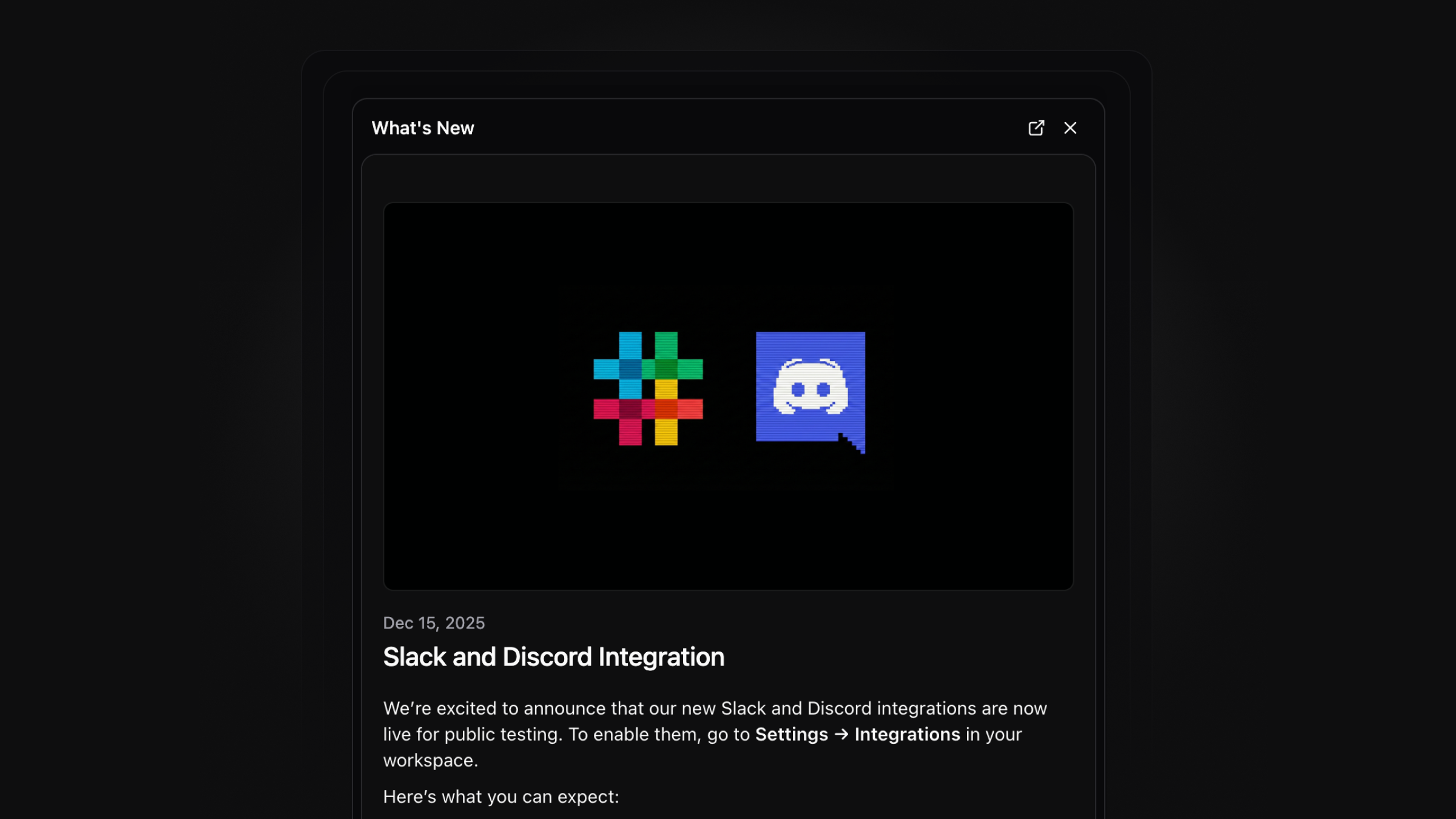The height and width of the screenshot is (819, 1456).
Task: Click the bold Settings text
Action: [x=791, y=735]
